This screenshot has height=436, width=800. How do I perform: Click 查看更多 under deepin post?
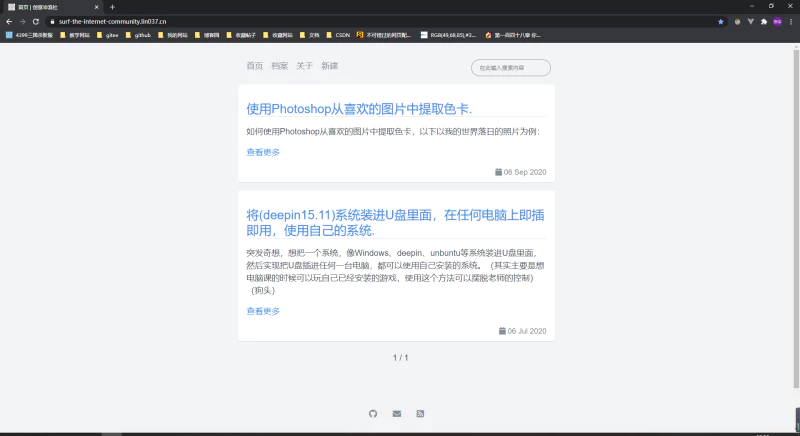click(263, 311)
